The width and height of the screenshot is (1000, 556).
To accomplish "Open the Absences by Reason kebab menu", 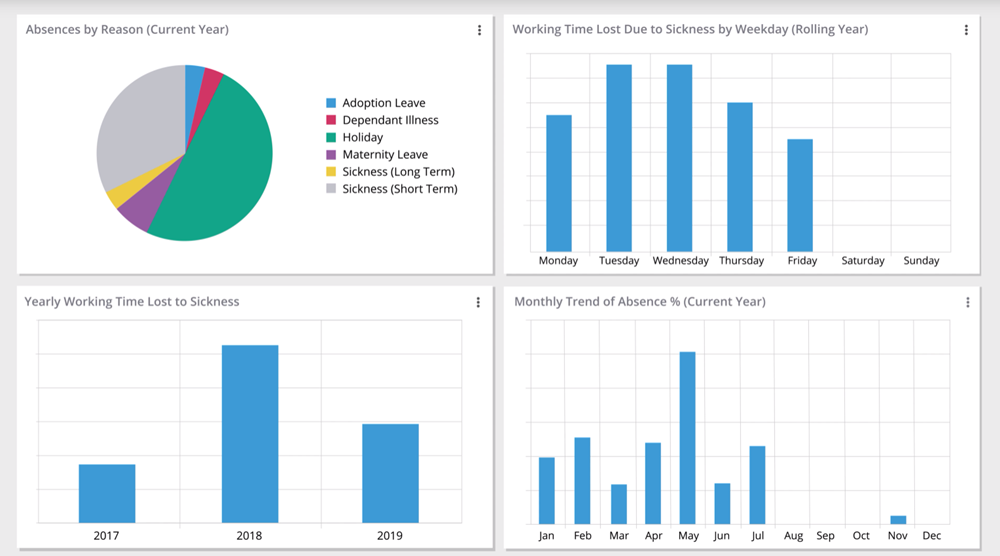I will pyautogui.click(x=480, y=30).
